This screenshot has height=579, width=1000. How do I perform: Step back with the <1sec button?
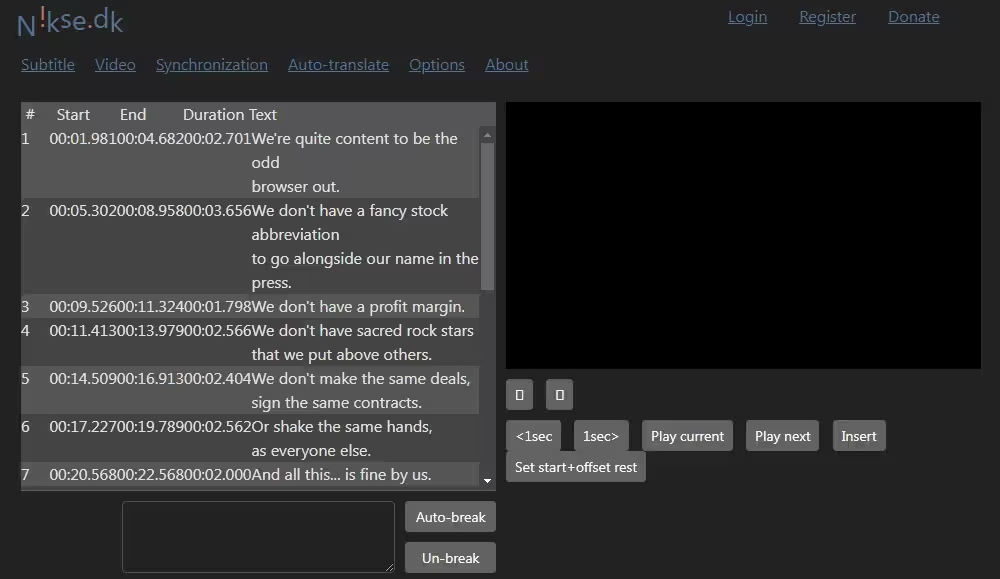[x=534, y=436]
